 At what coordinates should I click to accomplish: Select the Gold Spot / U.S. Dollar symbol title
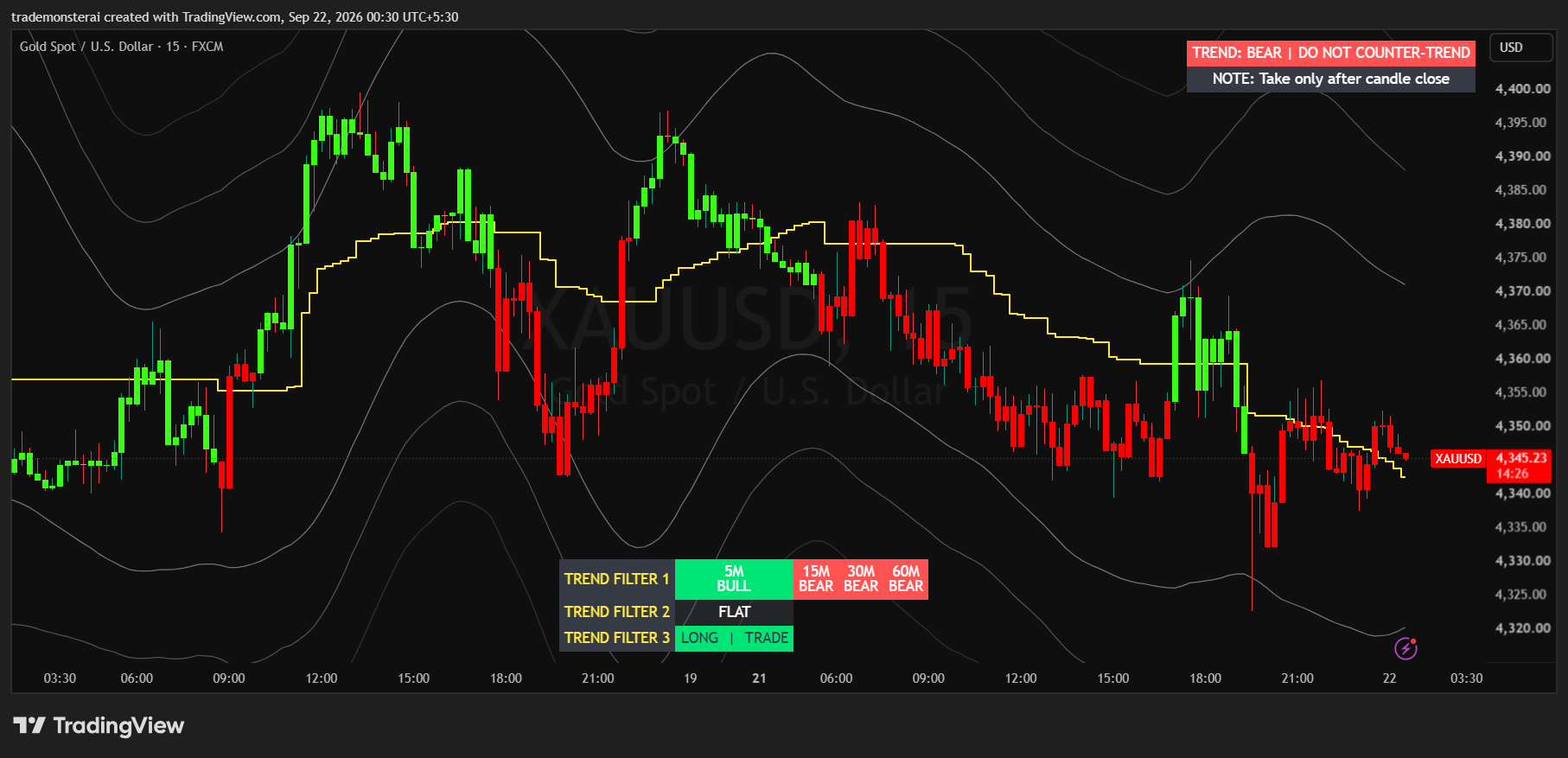pos(122,47)
